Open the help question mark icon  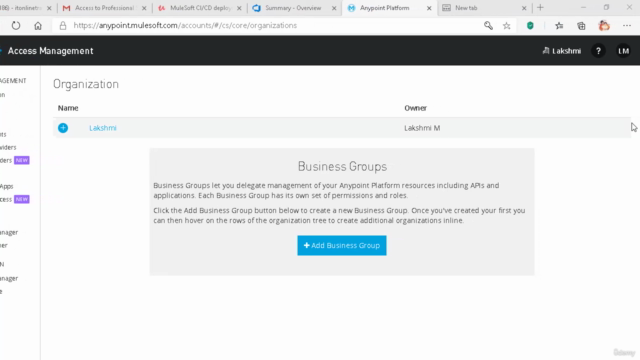pyautogui.click(x=598, y=51)
